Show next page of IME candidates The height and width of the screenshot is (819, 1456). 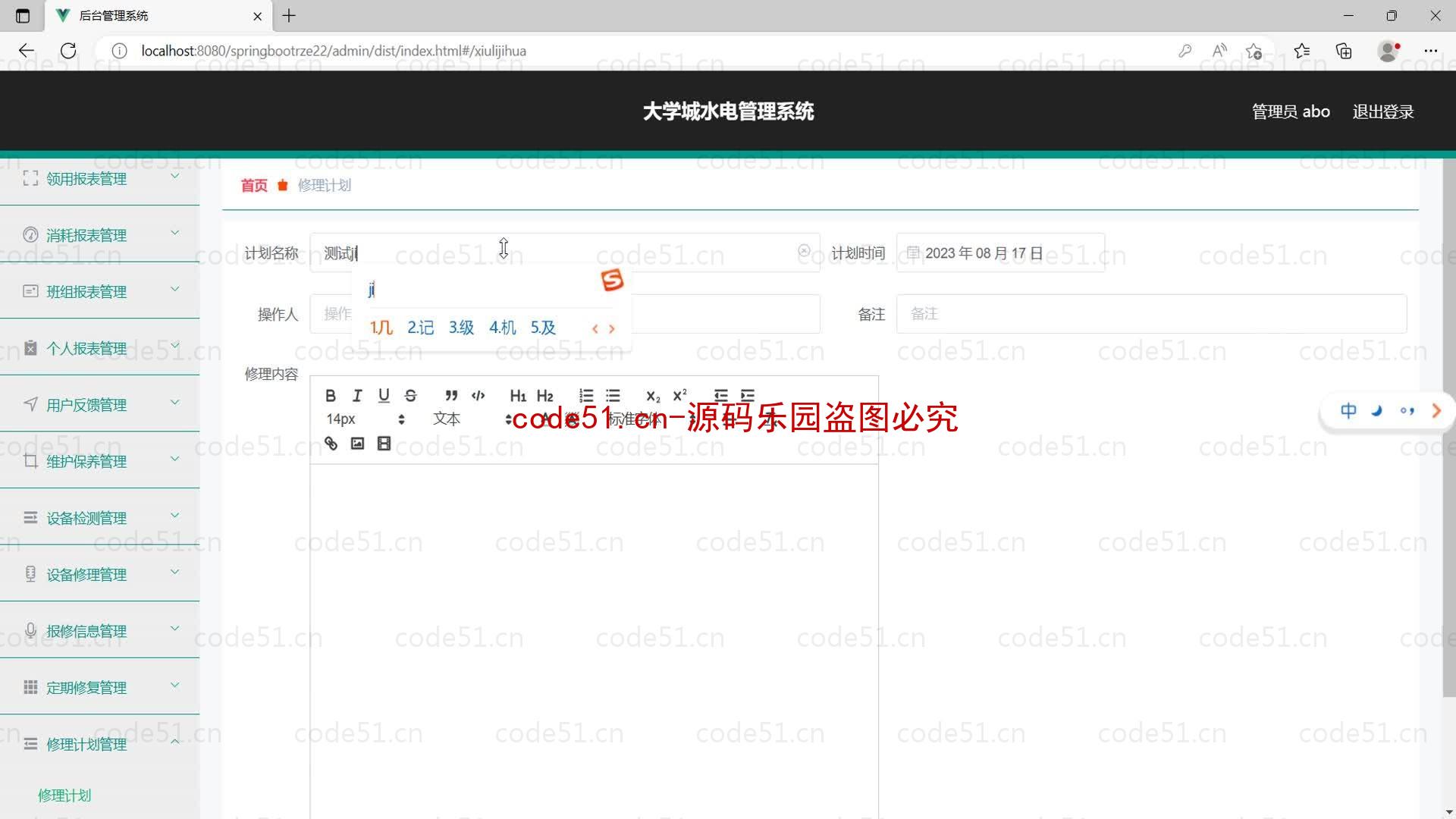[x=612, y=328]
